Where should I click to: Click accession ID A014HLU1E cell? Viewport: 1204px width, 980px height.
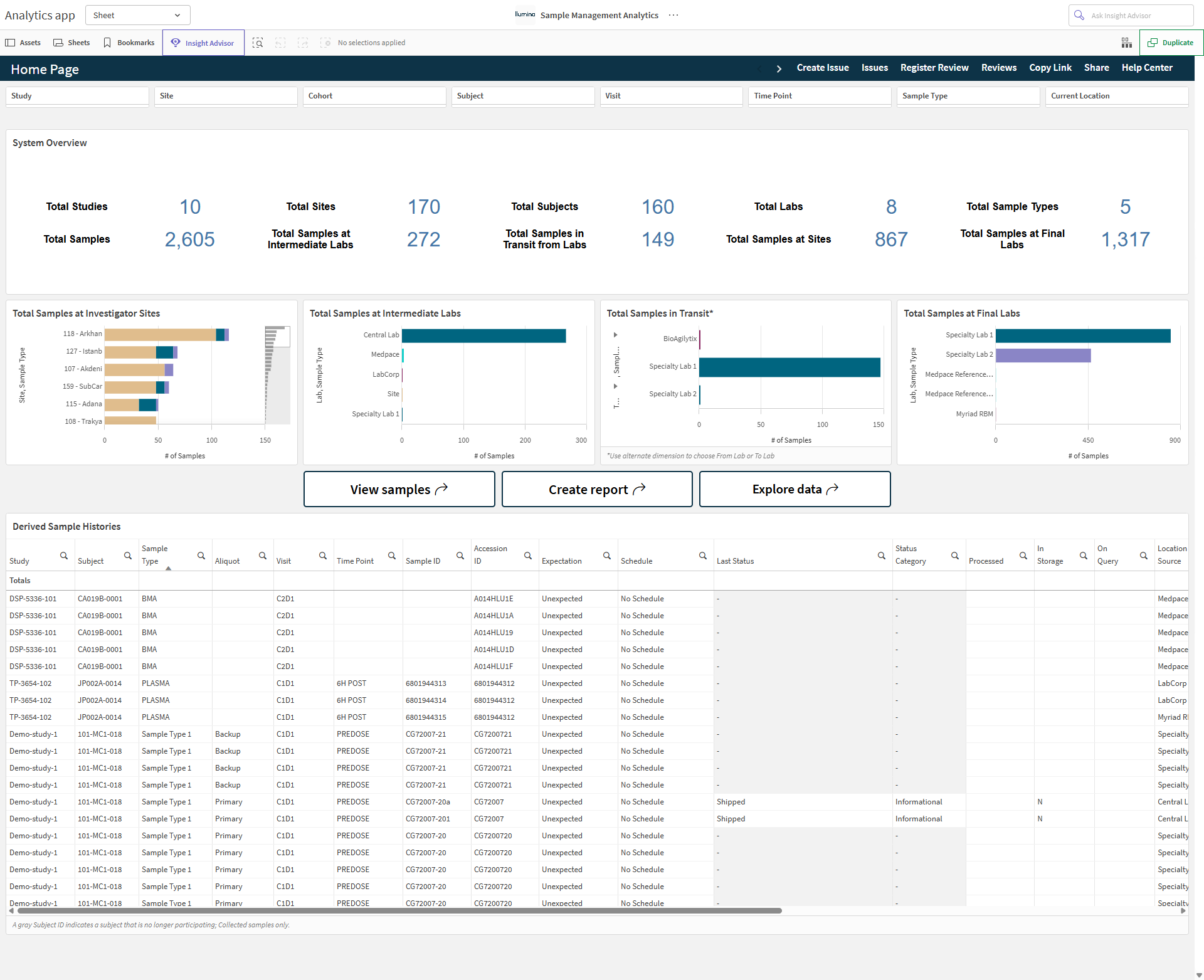click(505, 599)
